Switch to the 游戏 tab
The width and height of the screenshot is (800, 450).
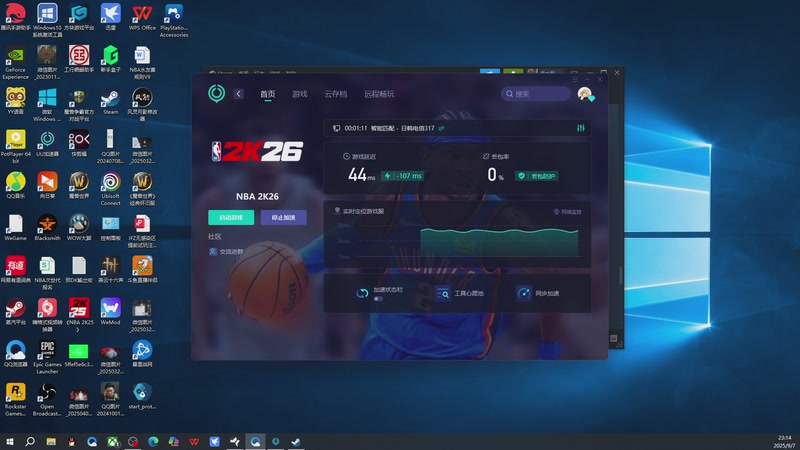click(299, 94)
